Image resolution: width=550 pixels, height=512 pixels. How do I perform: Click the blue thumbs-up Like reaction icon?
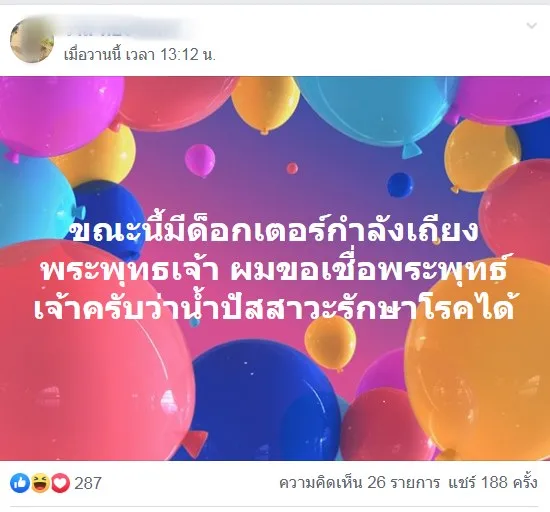20,483
